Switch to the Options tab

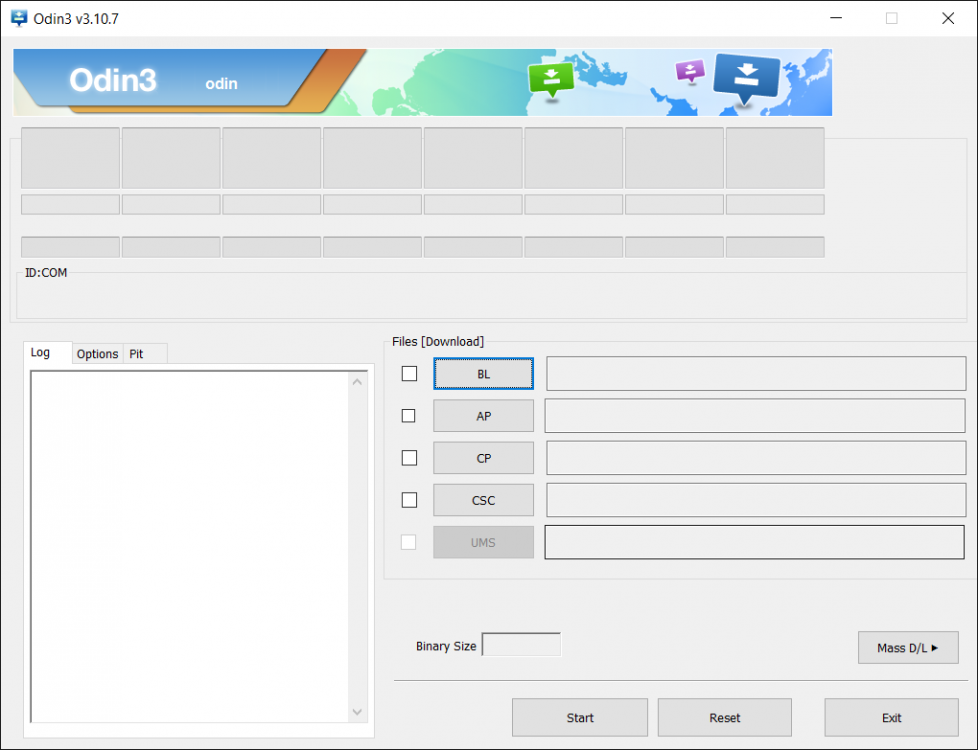pos(97,353)
